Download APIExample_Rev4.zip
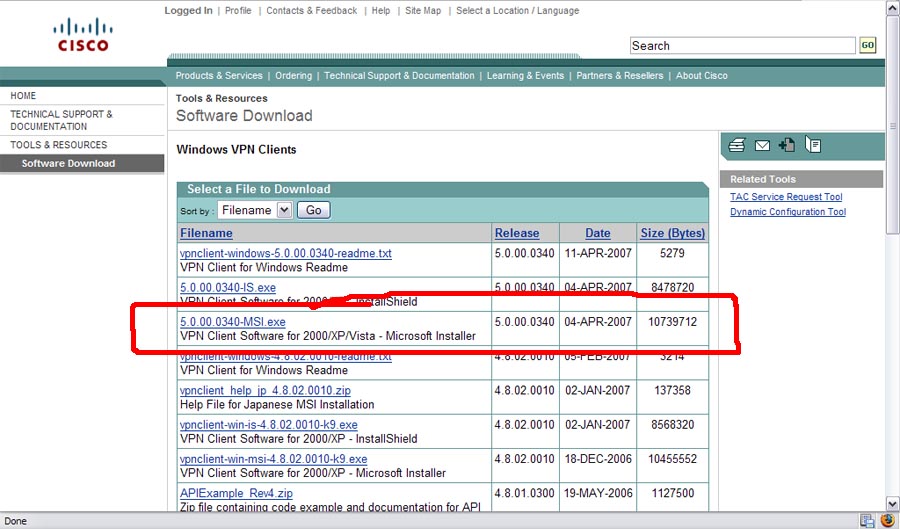 point(236,493)
